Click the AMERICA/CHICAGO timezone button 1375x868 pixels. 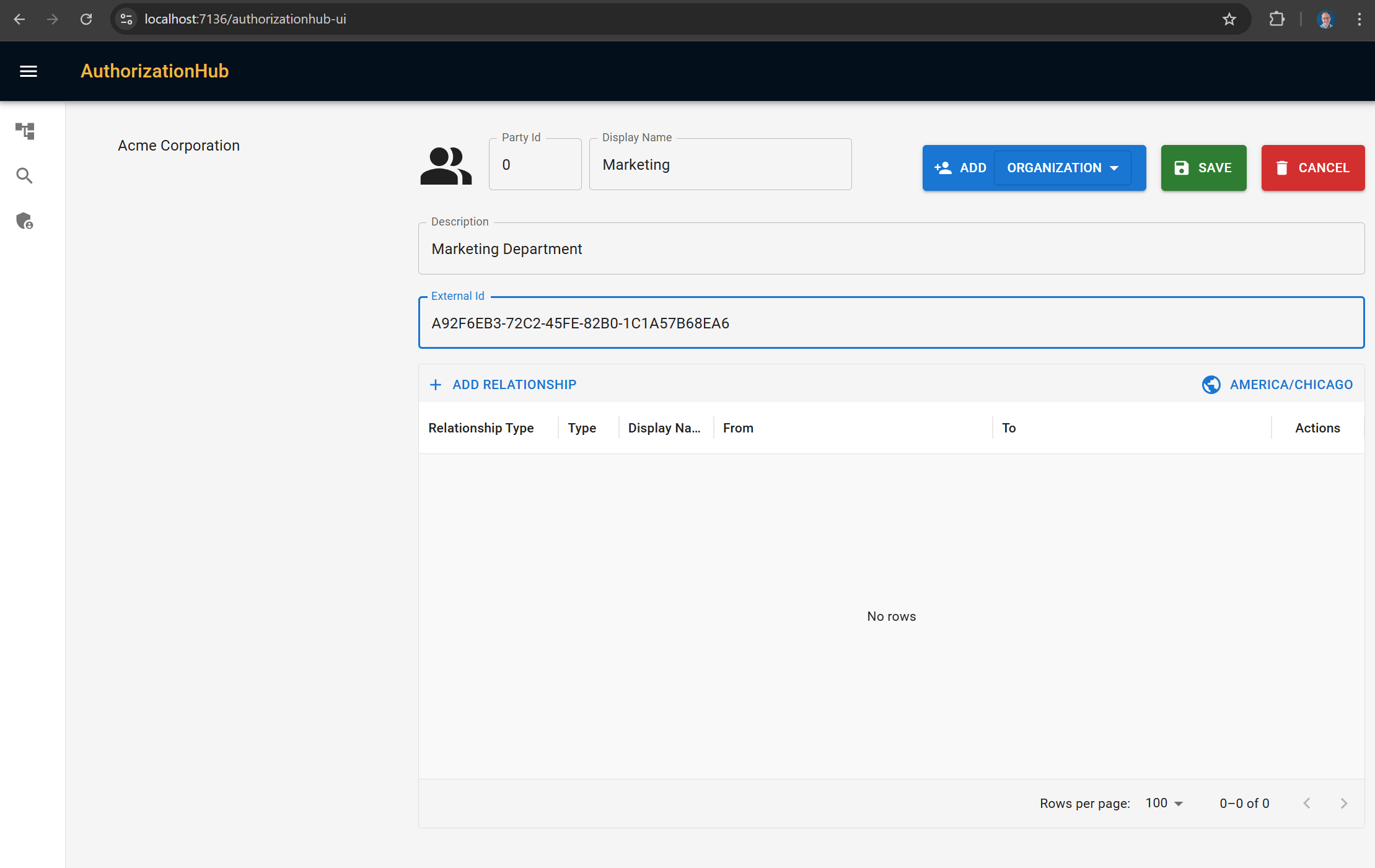pyautogui.click(x=1277, y=385)
